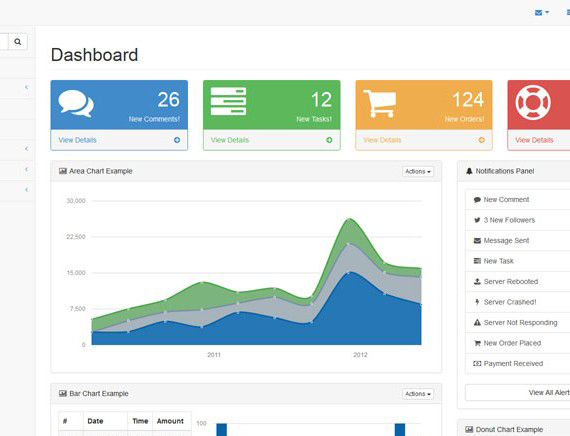Click the 2011 label on area chart axis
Image resolution: width=570 pixels, height=436 pixels.
[x=214, y=355]
